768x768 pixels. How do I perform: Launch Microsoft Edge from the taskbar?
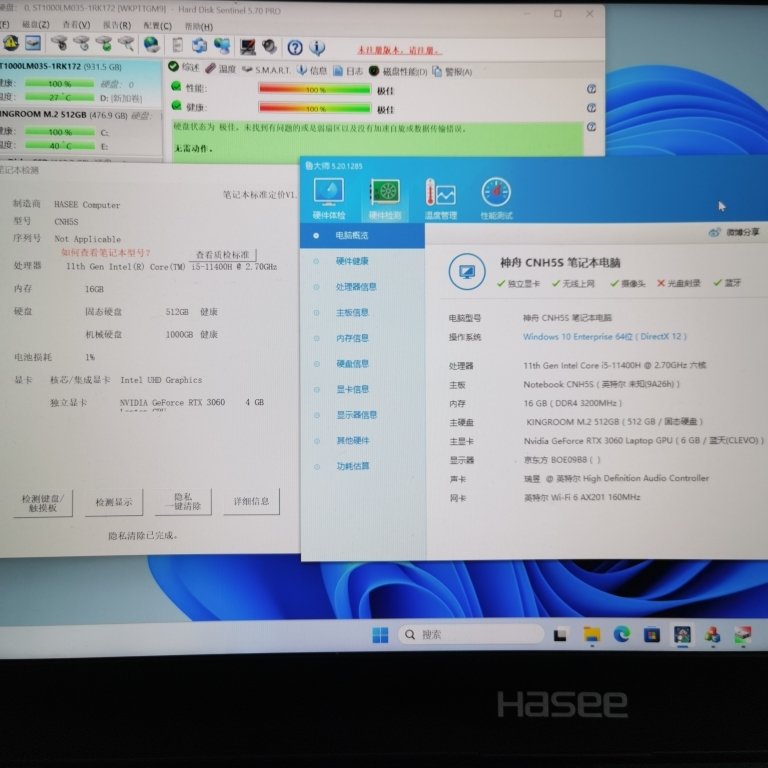pos(622,635)
